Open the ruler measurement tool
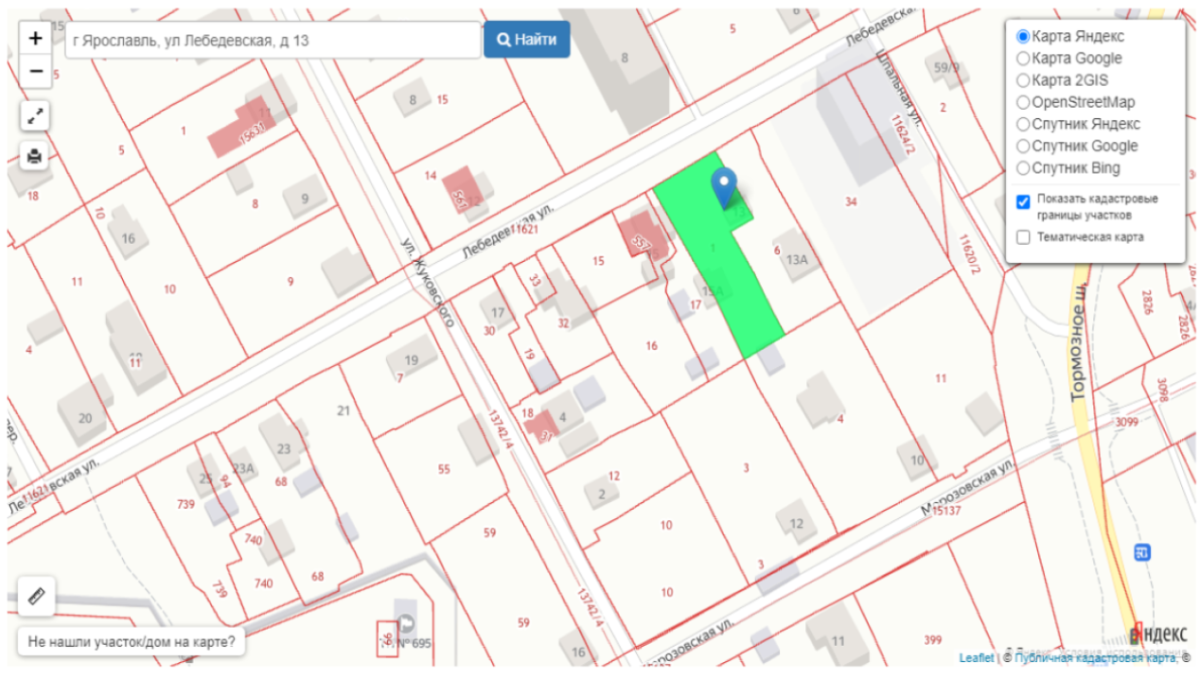 (x=37, y=597)
